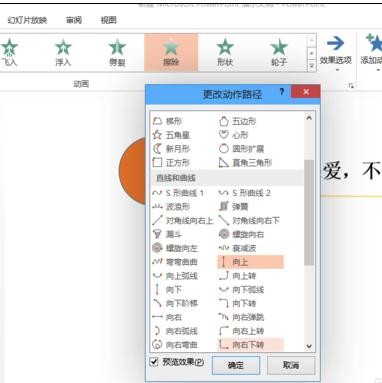This screenshot has height=383, width=382.
Task: Open the 动画 group dialog launcher
Action: pyautogui.click(x=351, y=86)
